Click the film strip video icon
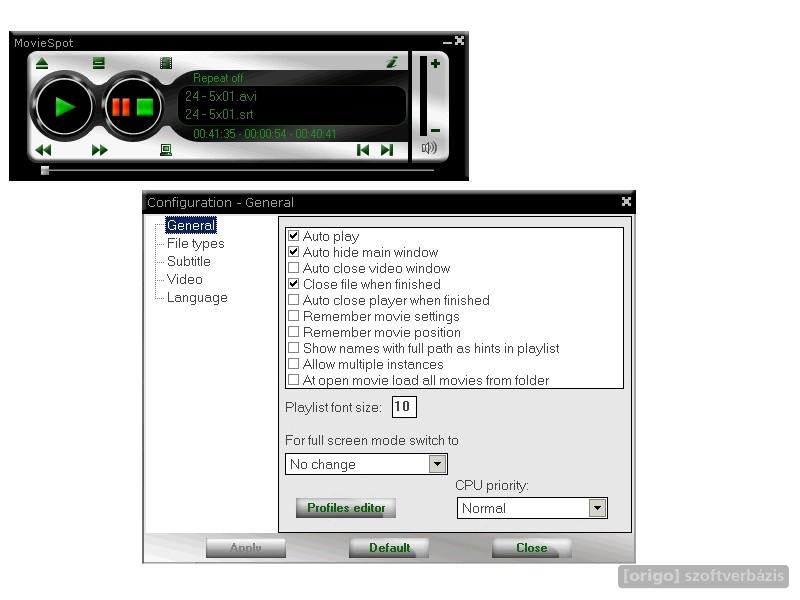The height and width of the screenshot is (600, 800). coord(166,63)
